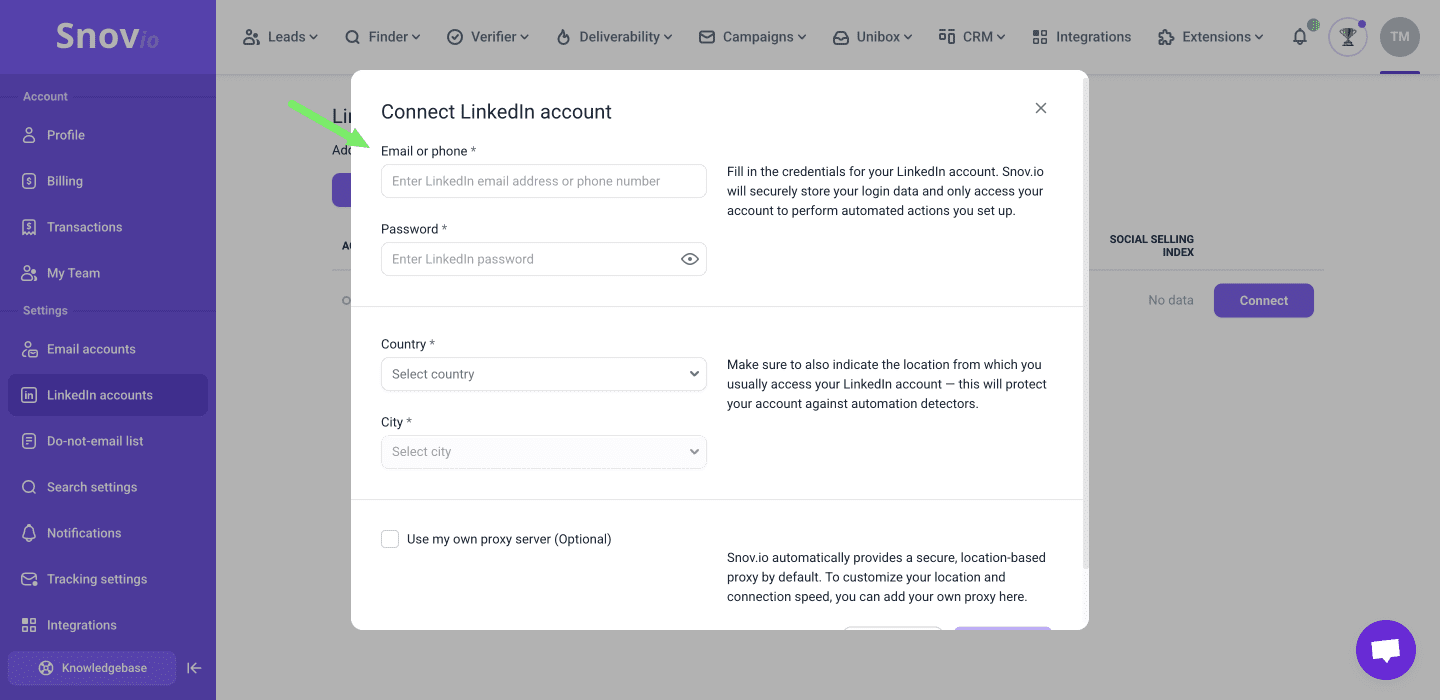Click the dialog's vertical scrollbar
This screenshot has width=1440, height=700.
(x=1085, y=330)
